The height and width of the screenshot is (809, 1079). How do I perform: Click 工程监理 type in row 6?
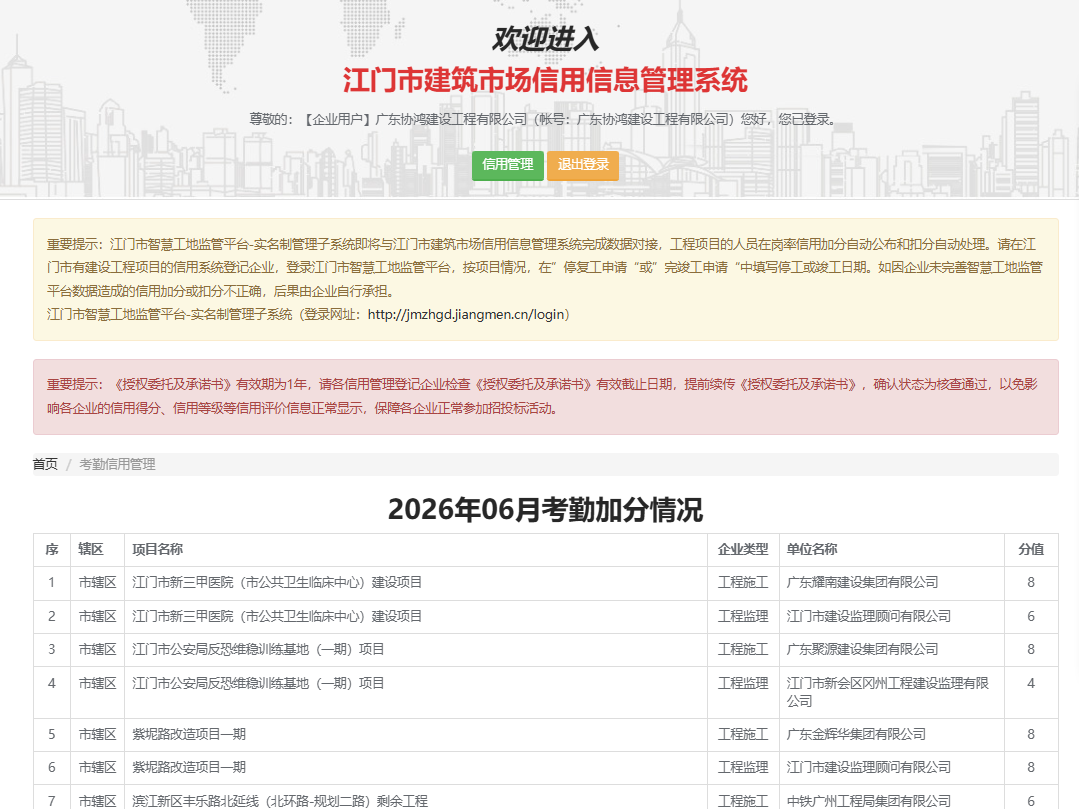(x=743, y=768)
